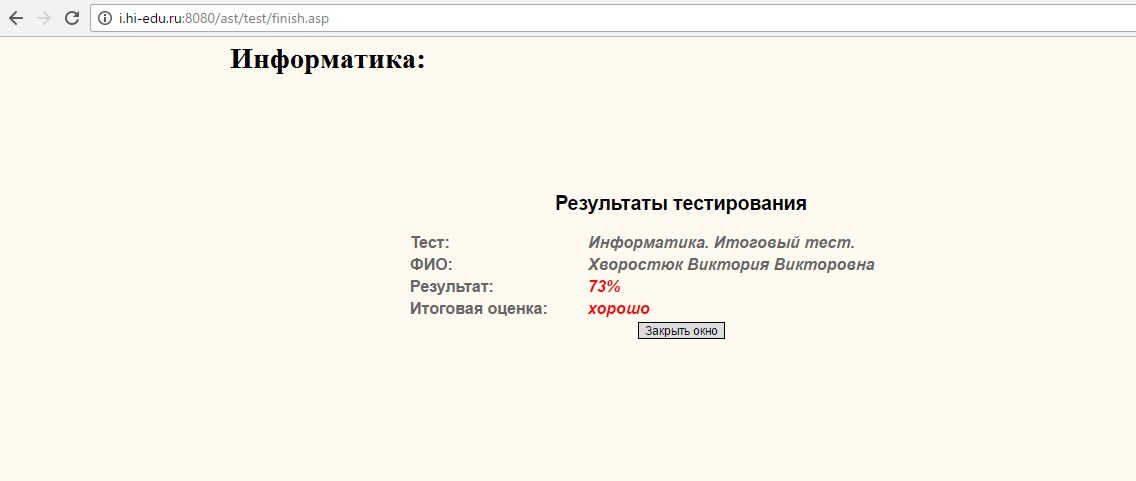Click the "Информатика:" page heading

click(327, 60)
